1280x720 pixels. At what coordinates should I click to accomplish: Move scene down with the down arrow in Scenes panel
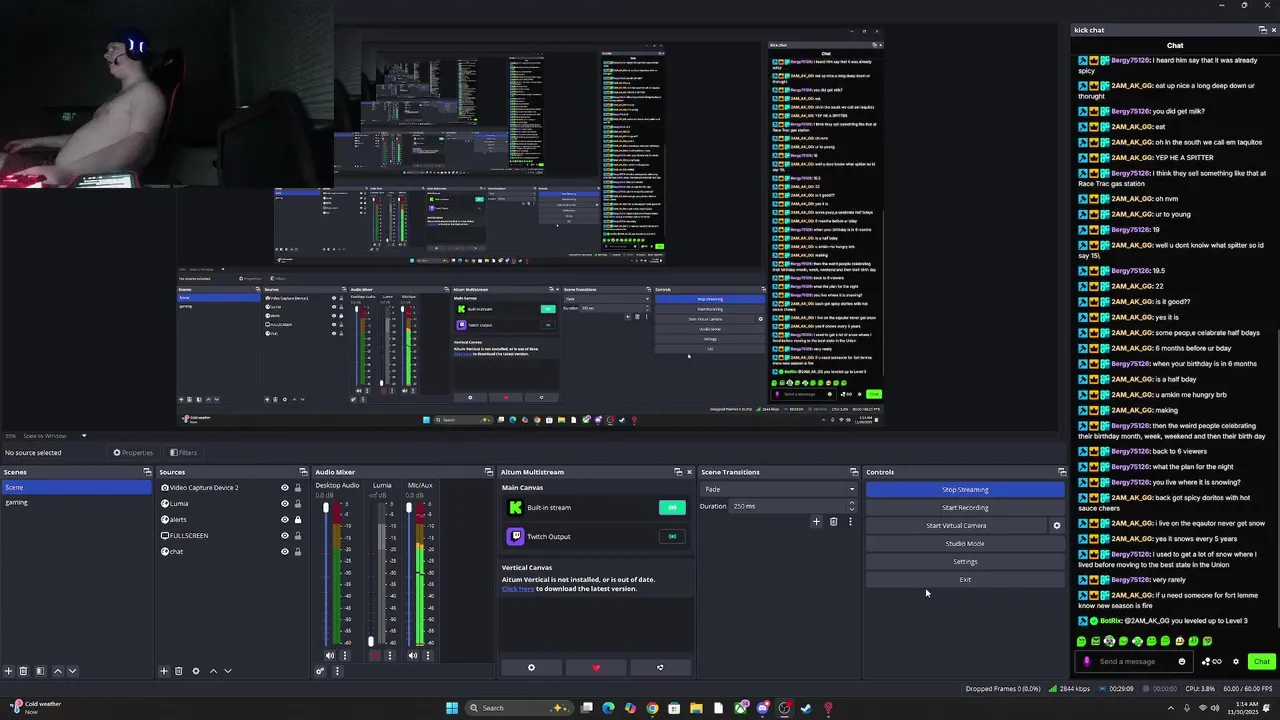pyautogui.click(x=72, y=671)
